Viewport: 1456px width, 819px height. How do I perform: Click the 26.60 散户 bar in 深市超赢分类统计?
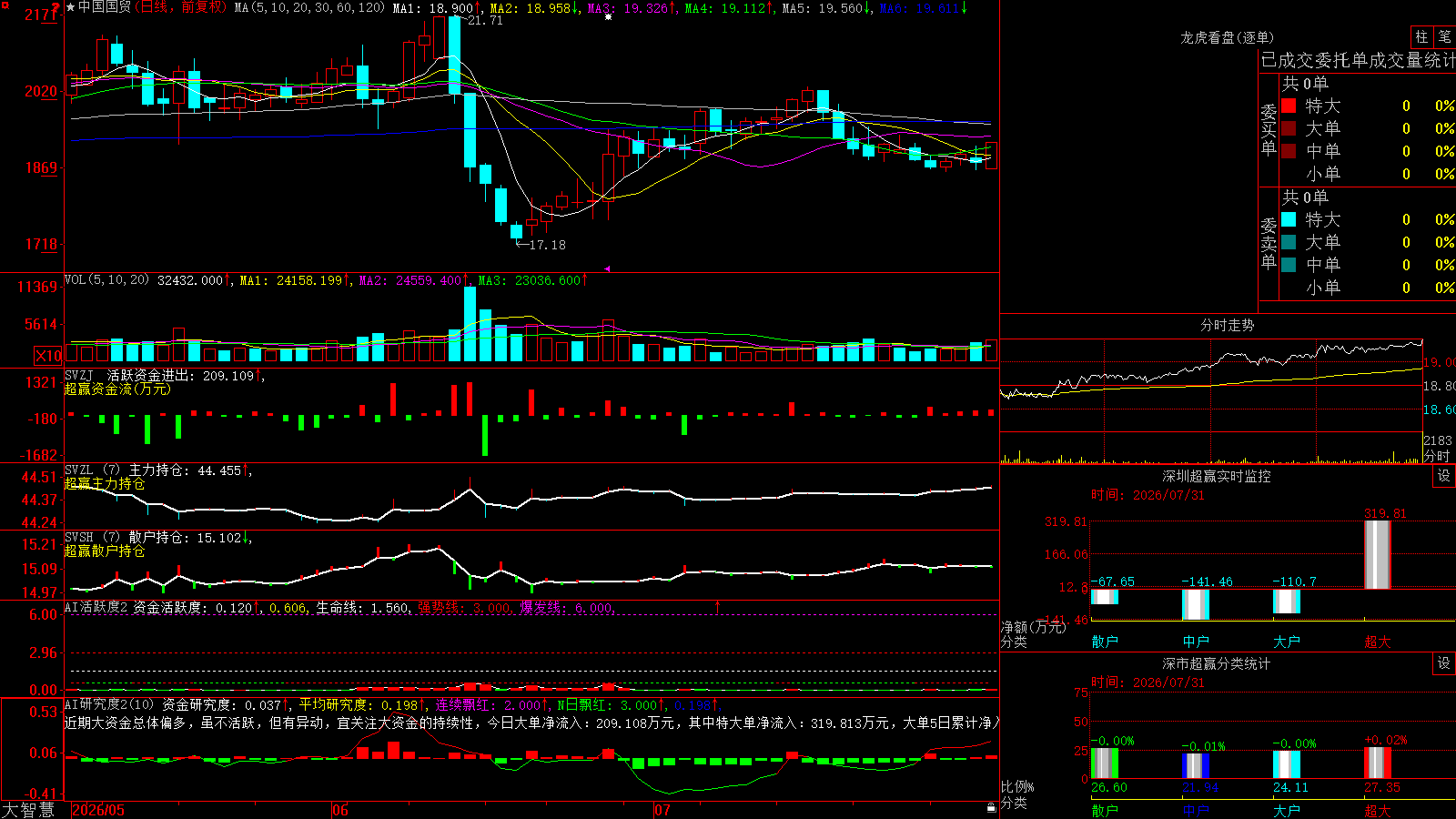pos(1105,763)
